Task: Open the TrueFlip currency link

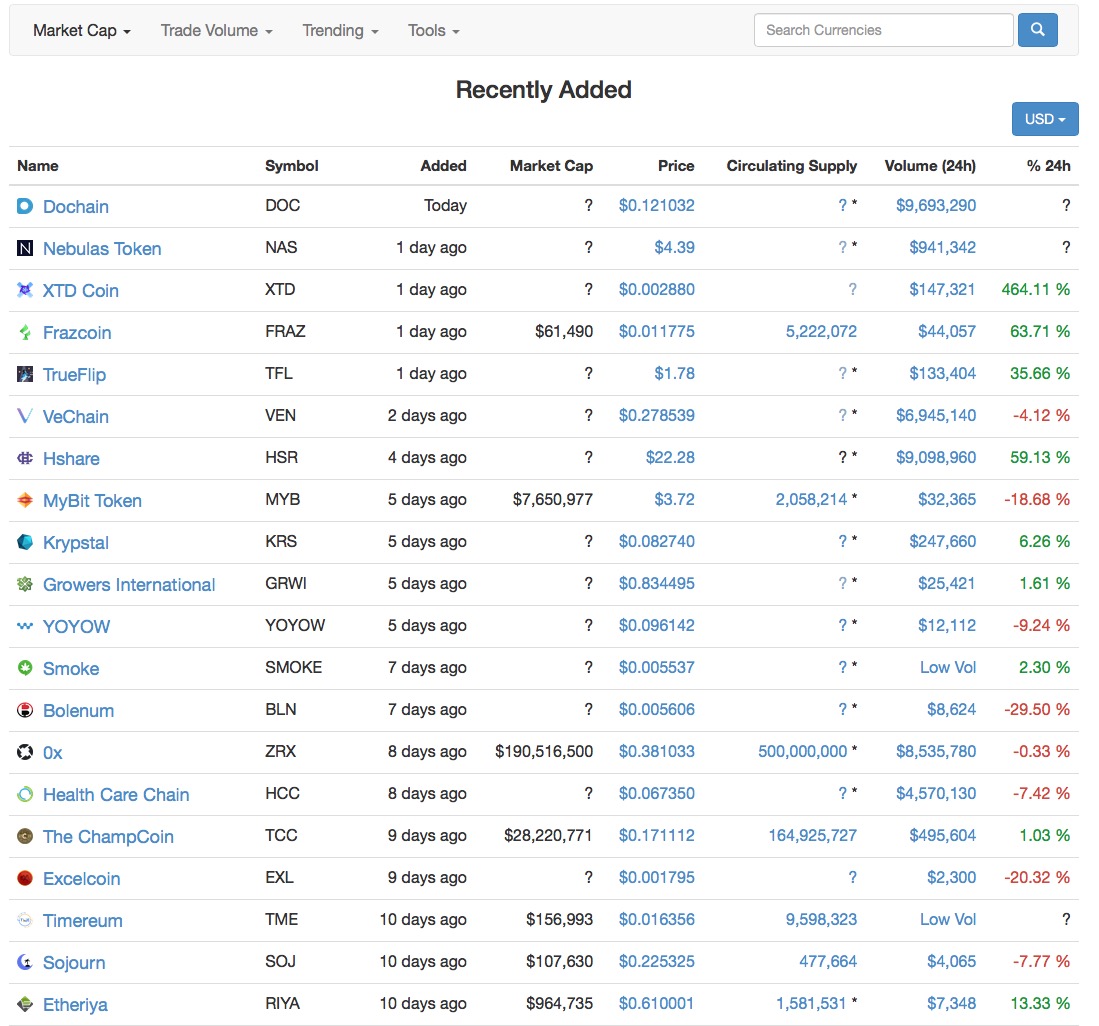Action: point(74,375)
